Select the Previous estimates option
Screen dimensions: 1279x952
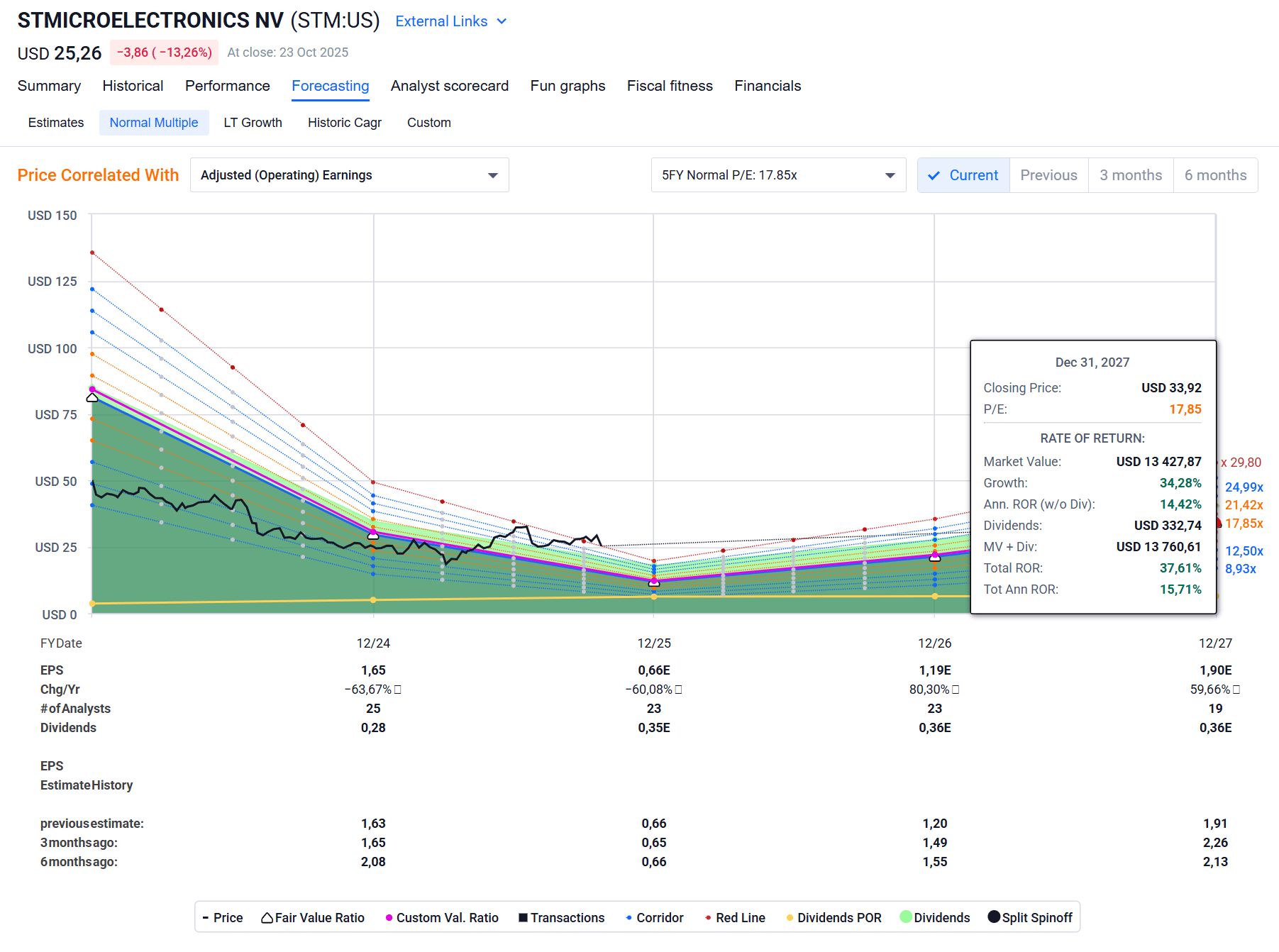(x=1049, y=175)
